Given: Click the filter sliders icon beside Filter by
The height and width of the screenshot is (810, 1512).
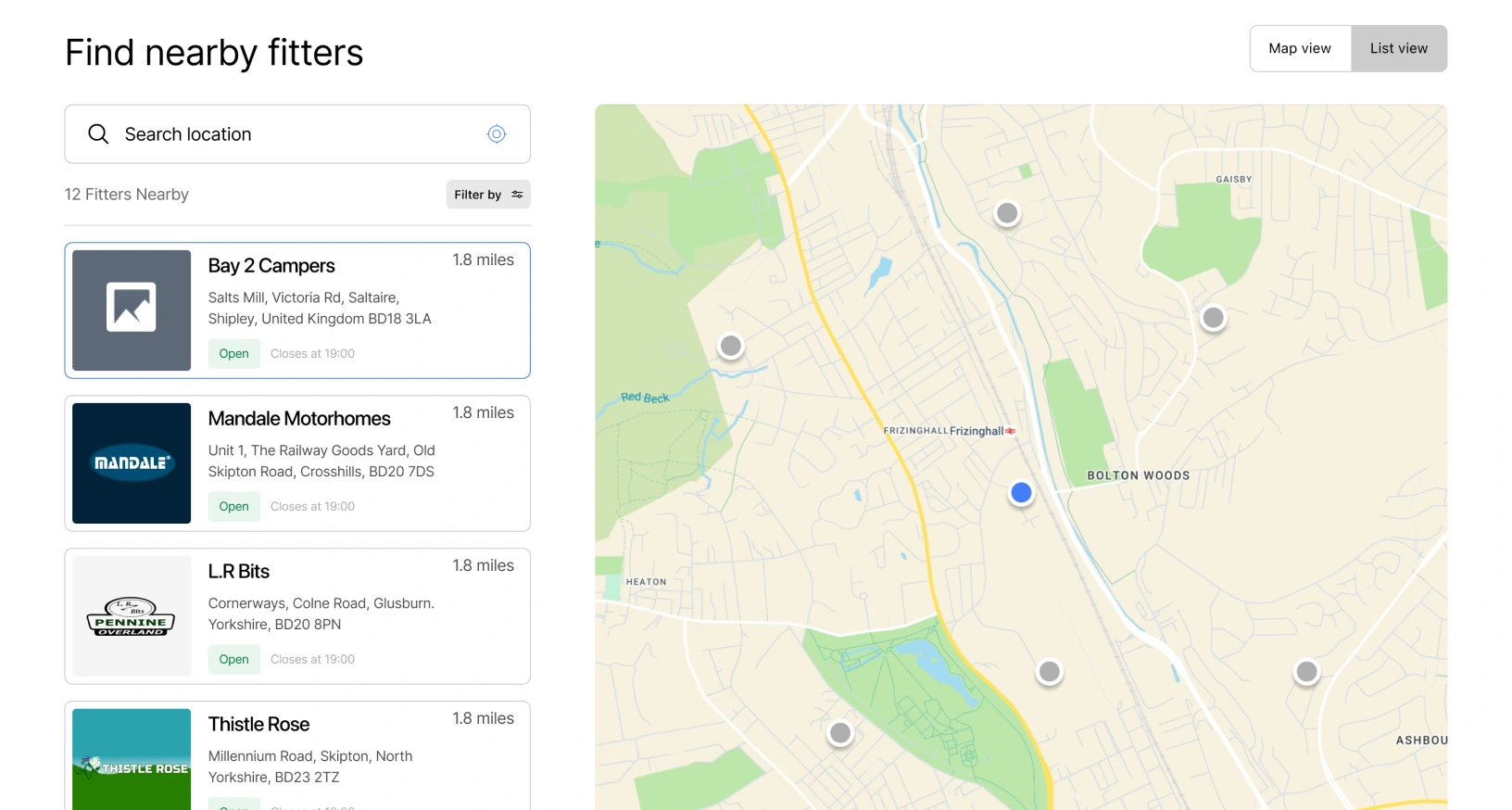Looking at the screenshot, I should (515, 195).
